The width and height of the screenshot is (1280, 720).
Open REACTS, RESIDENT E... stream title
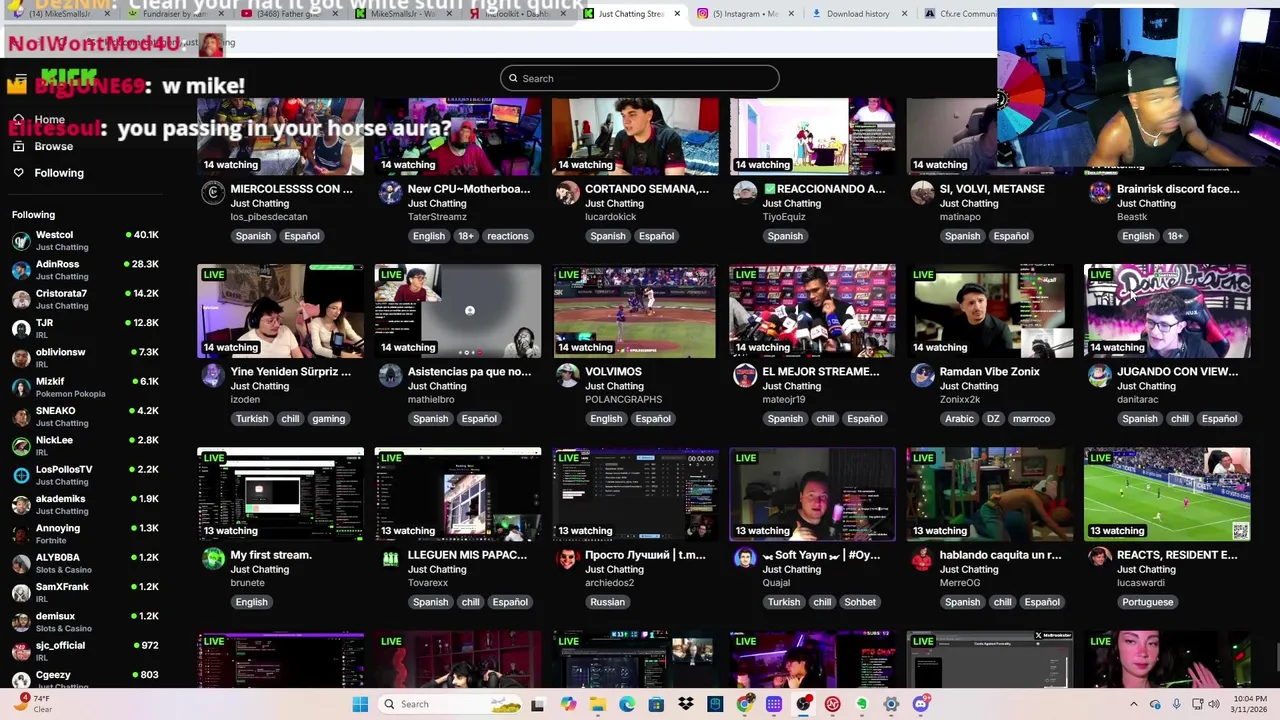click(x=1177, y=555)
